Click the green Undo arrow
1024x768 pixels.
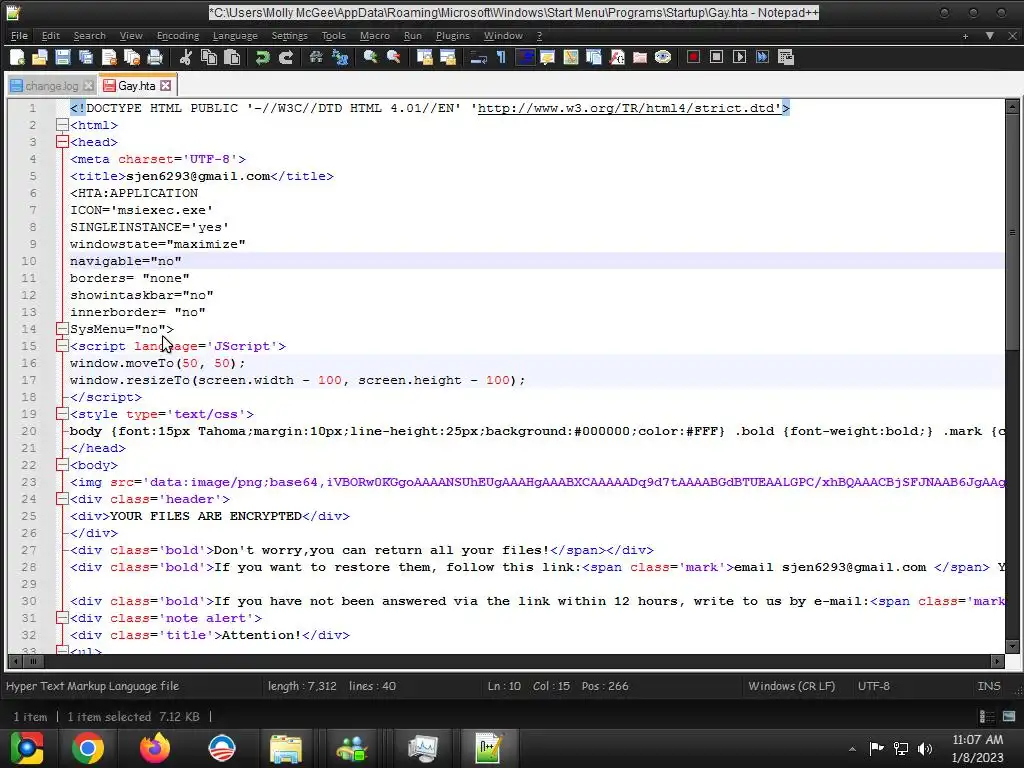263,57
